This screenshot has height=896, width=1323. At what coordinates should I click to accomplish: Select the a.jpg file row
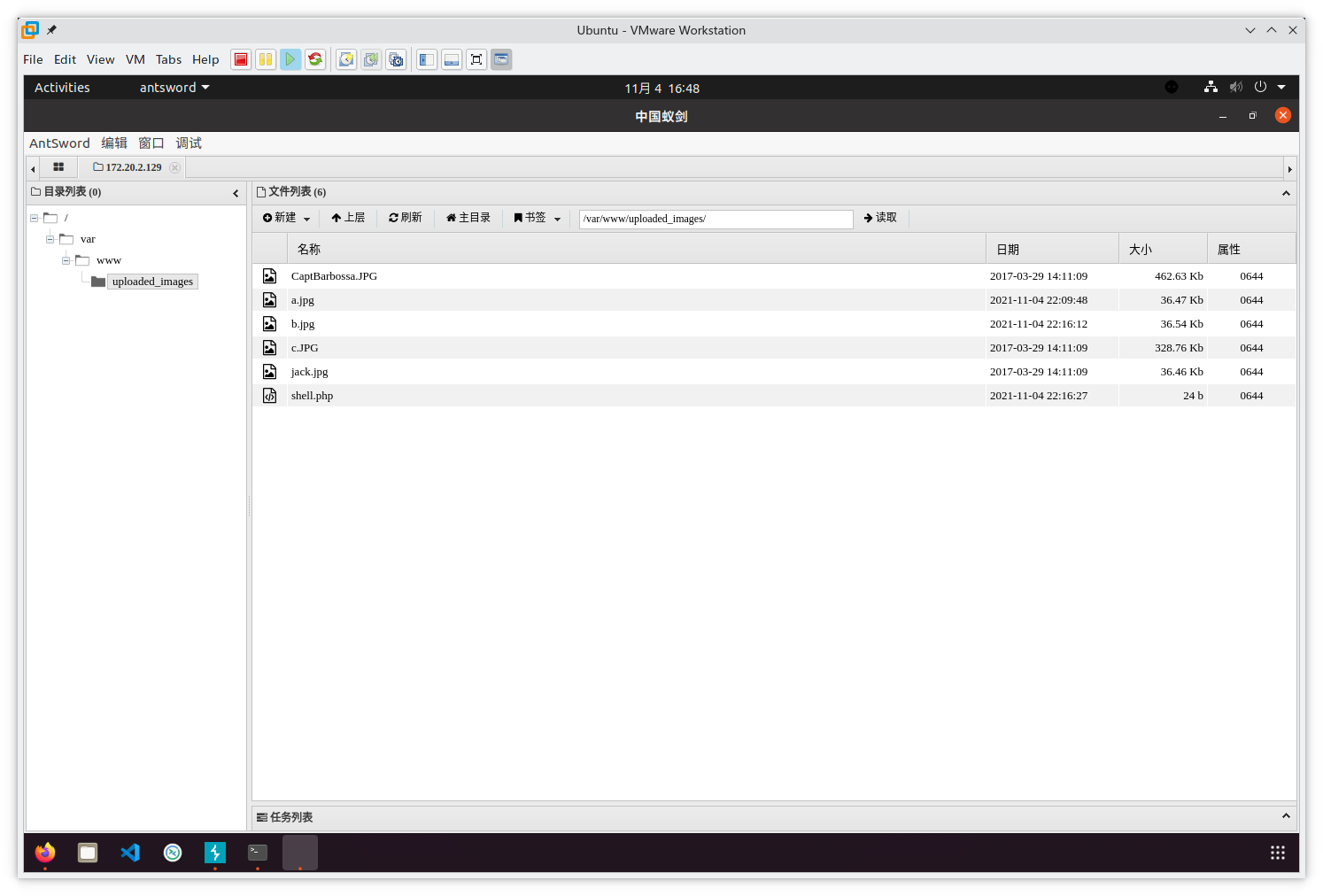774,300
